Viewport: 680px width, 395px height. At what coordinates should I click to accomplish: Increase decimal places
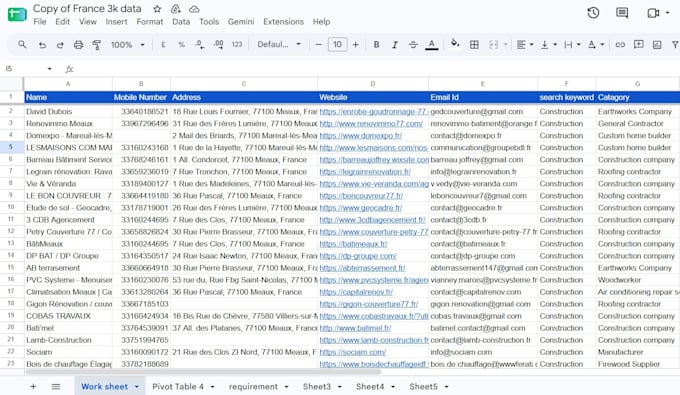[x=218, y=45]
